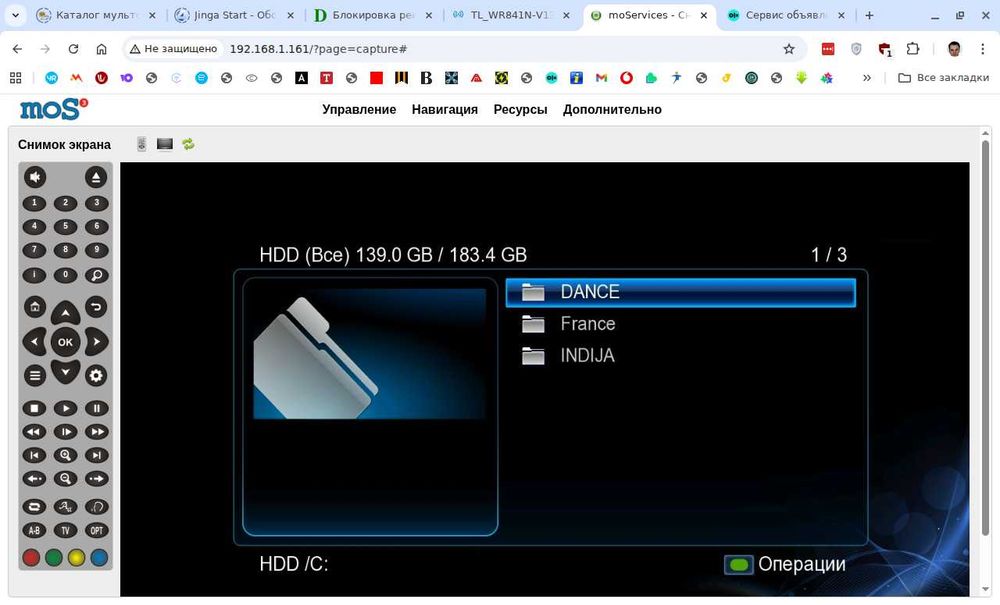The width and height of the screenshot is (1000, 605).
Task: Expand the hidden bookmarks chevron
Action: [867, 78]
